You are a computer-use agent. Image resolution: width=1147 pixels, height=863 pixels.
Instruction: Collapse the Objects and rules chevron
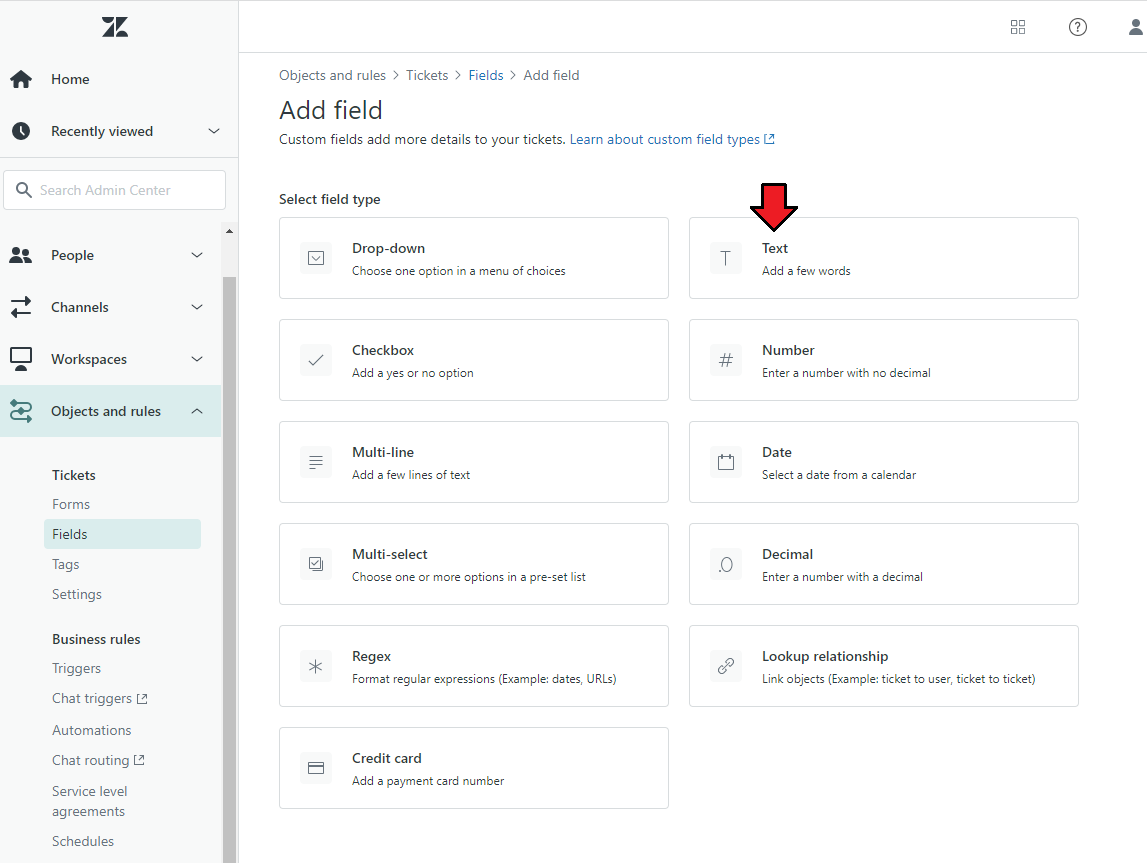pos(197,411)
